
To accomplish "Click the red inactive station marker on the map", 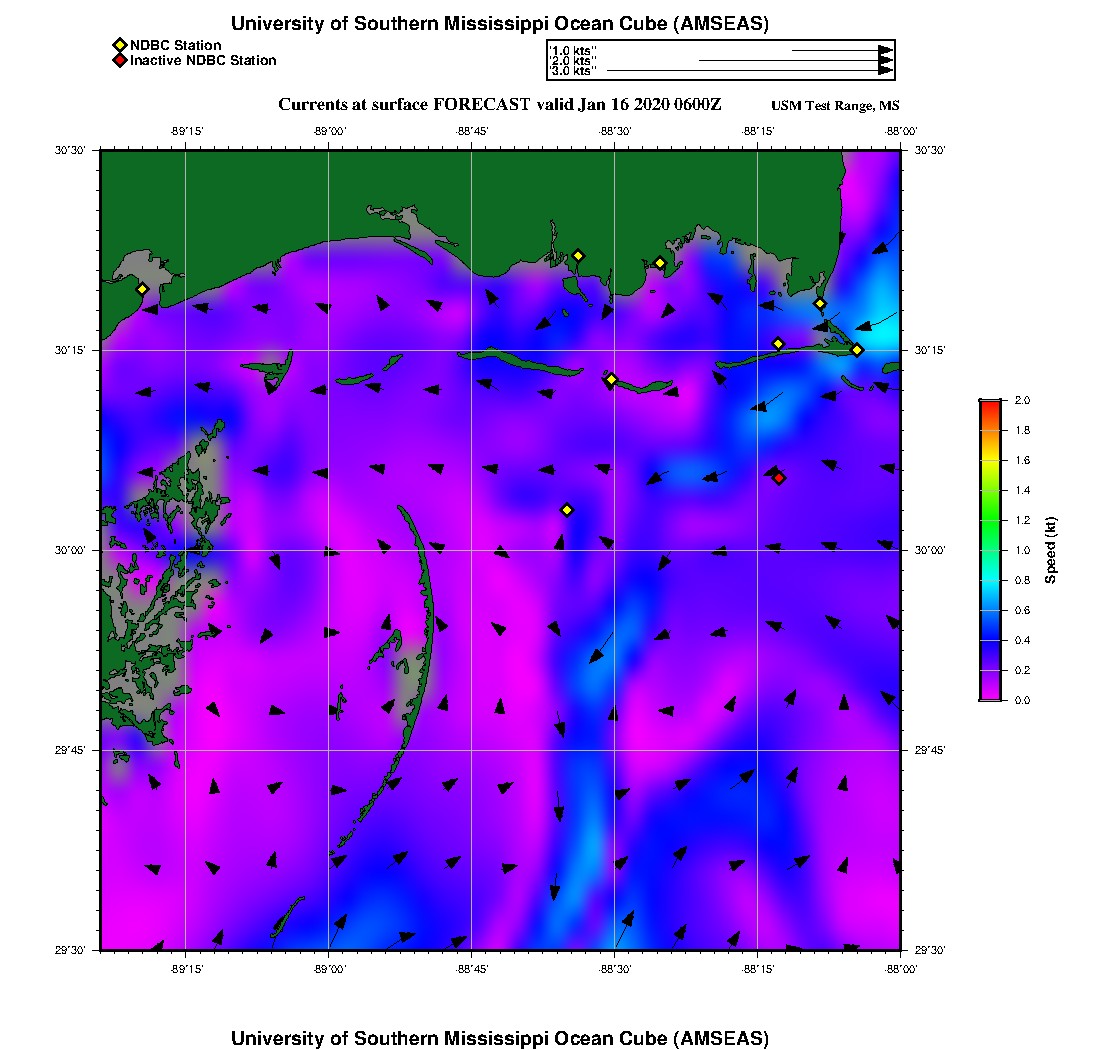I will click(779, 478).
